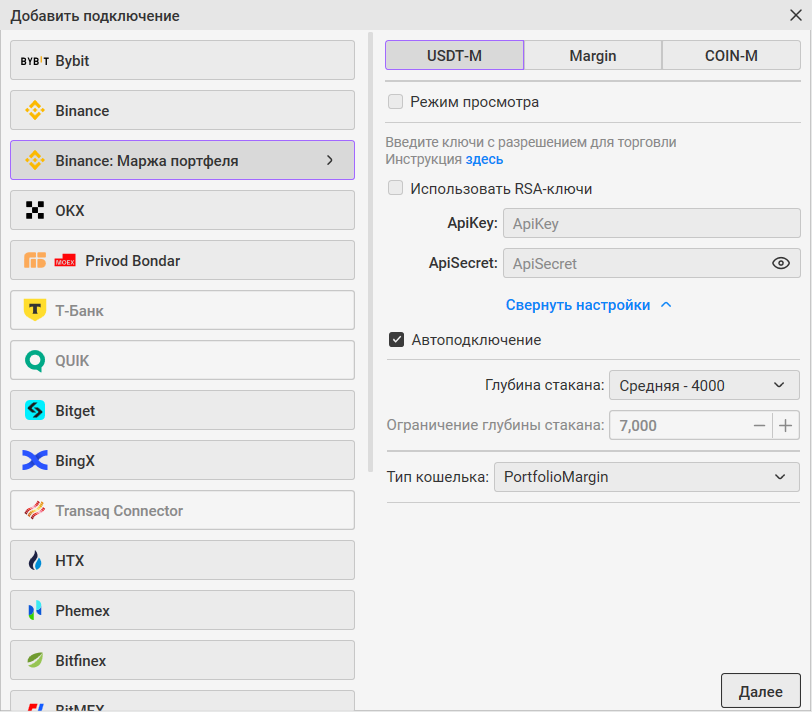Image resolution: width=812 pixels, height=712 pixels.
Task: Switch to the Margin tab
Action: click(593, 55)
